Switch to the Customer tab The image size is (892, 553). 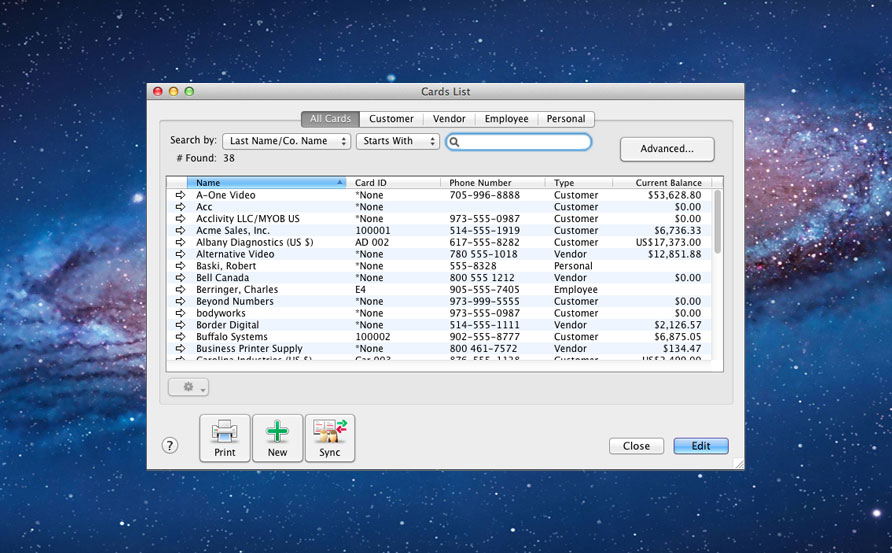pyautogui.click(x=391, y=119)
